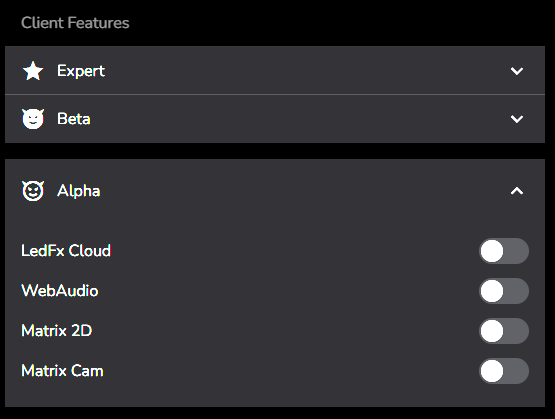Click the LedFx Cloud label

click(66, 251)
